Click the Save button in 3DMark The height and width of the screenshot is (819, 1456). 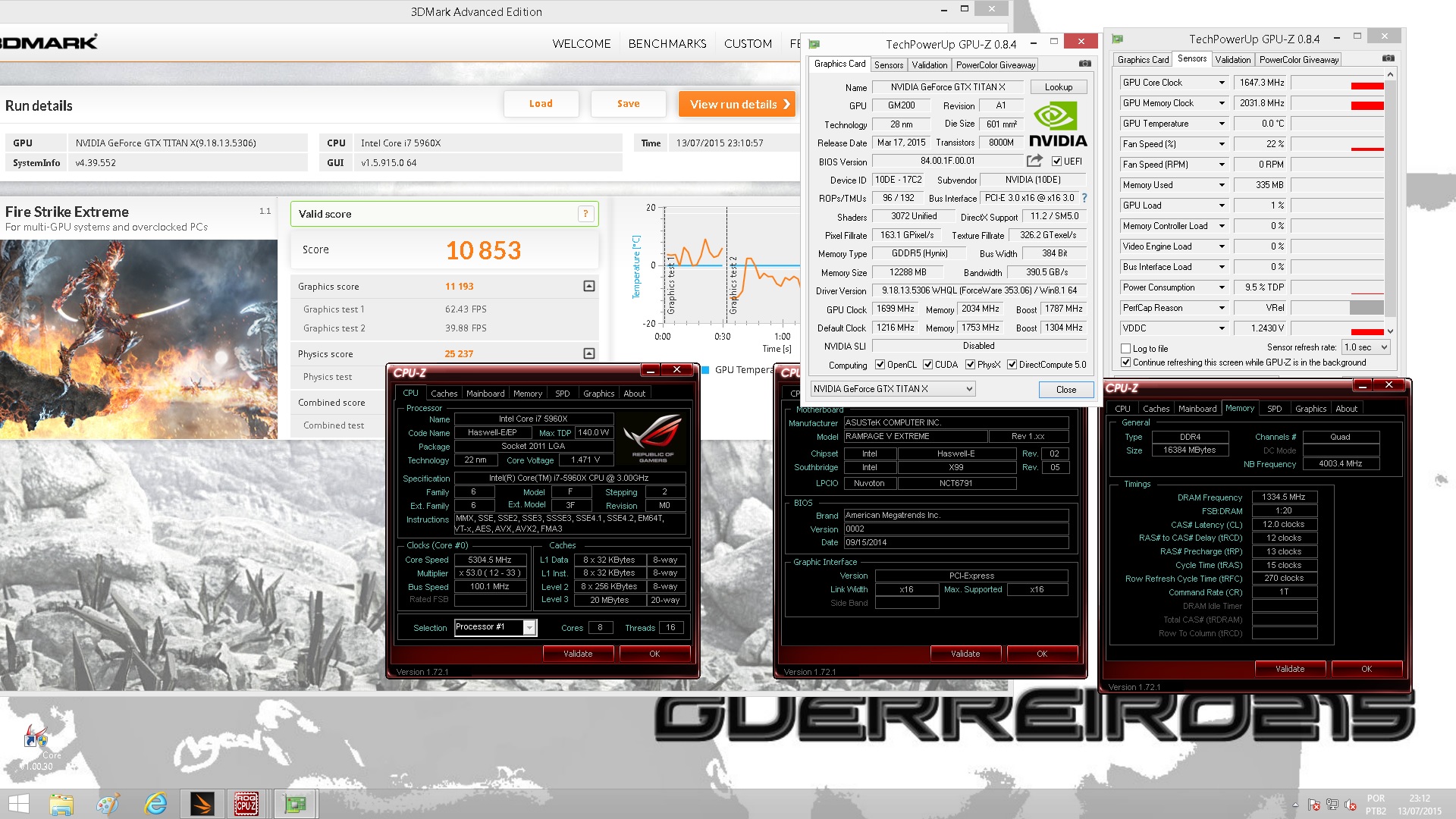tap(628, 104)
